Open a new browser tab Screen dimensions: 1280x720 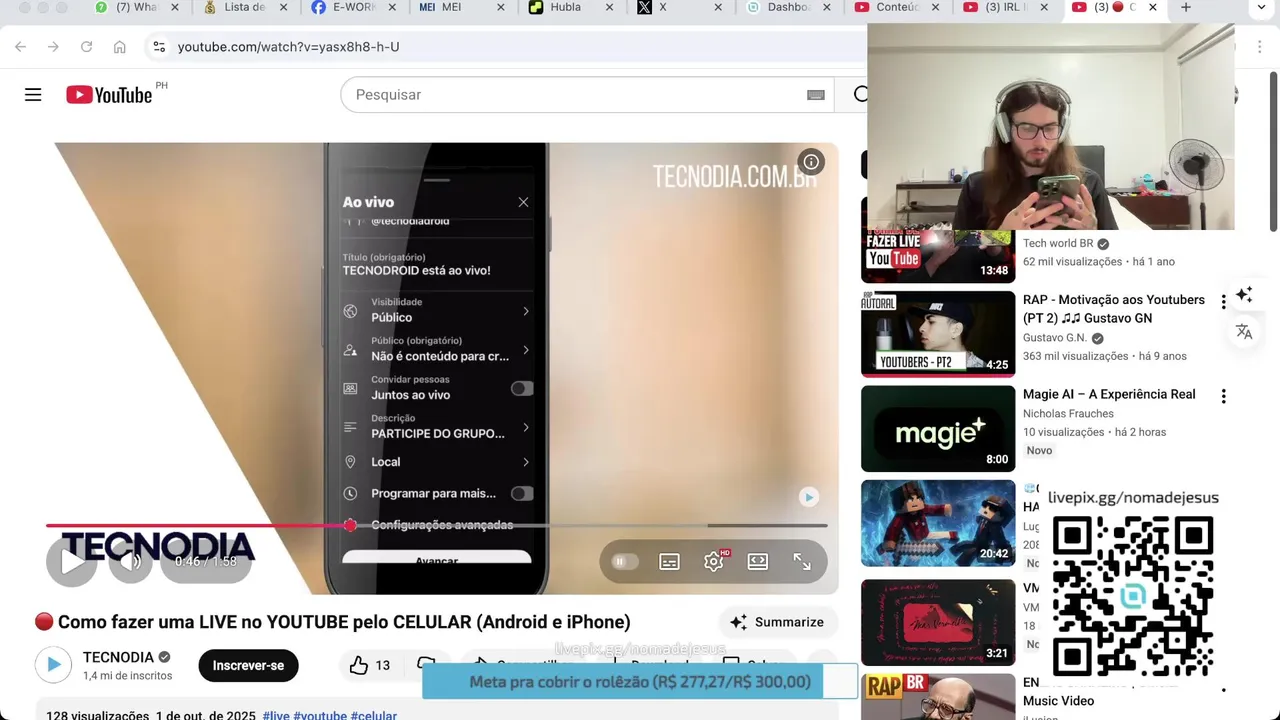click(1186, 7)
